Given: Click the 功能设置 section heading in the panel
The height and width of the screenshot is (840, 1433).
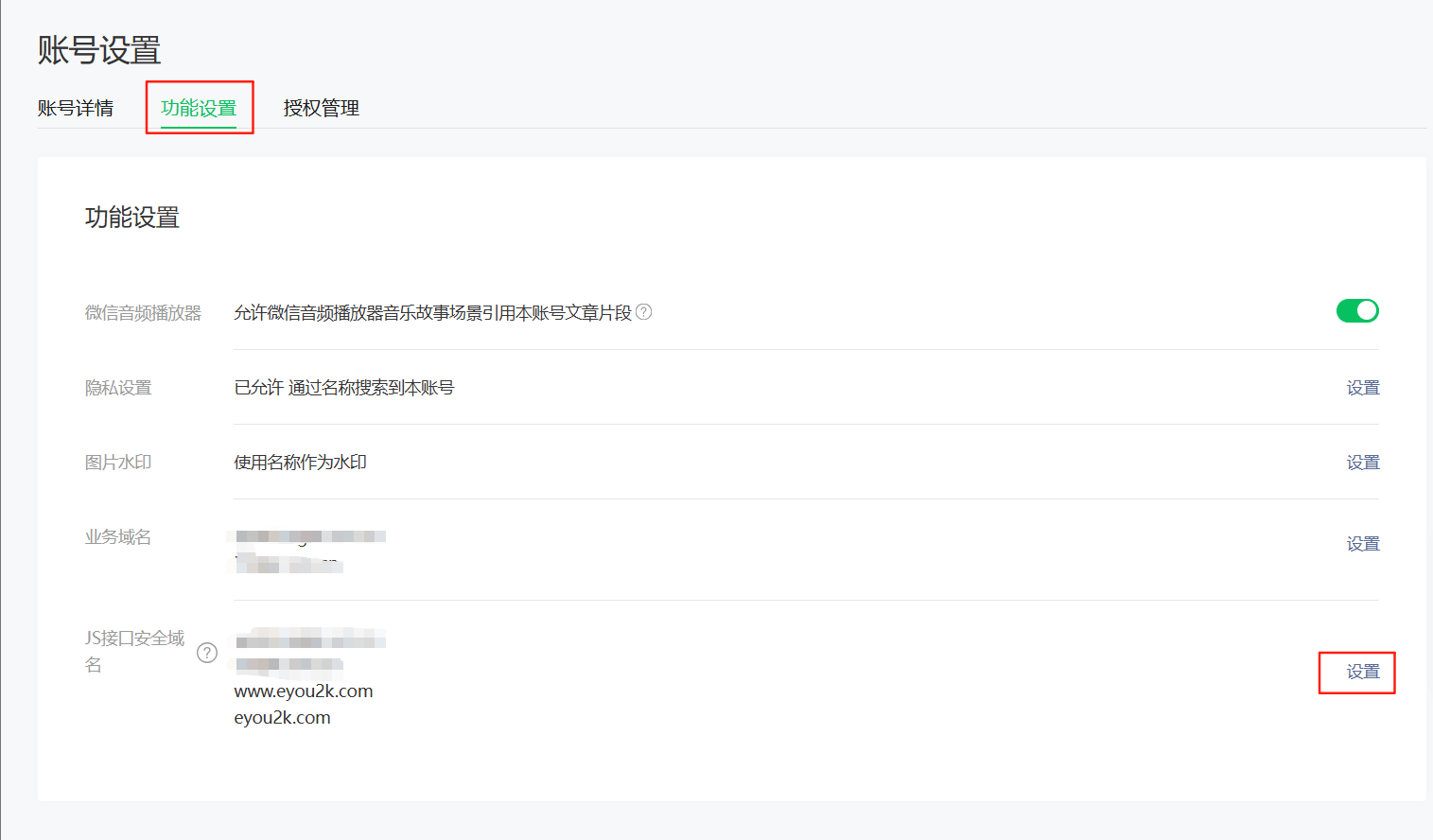Looking at the screenshot, I should point(132,218).
